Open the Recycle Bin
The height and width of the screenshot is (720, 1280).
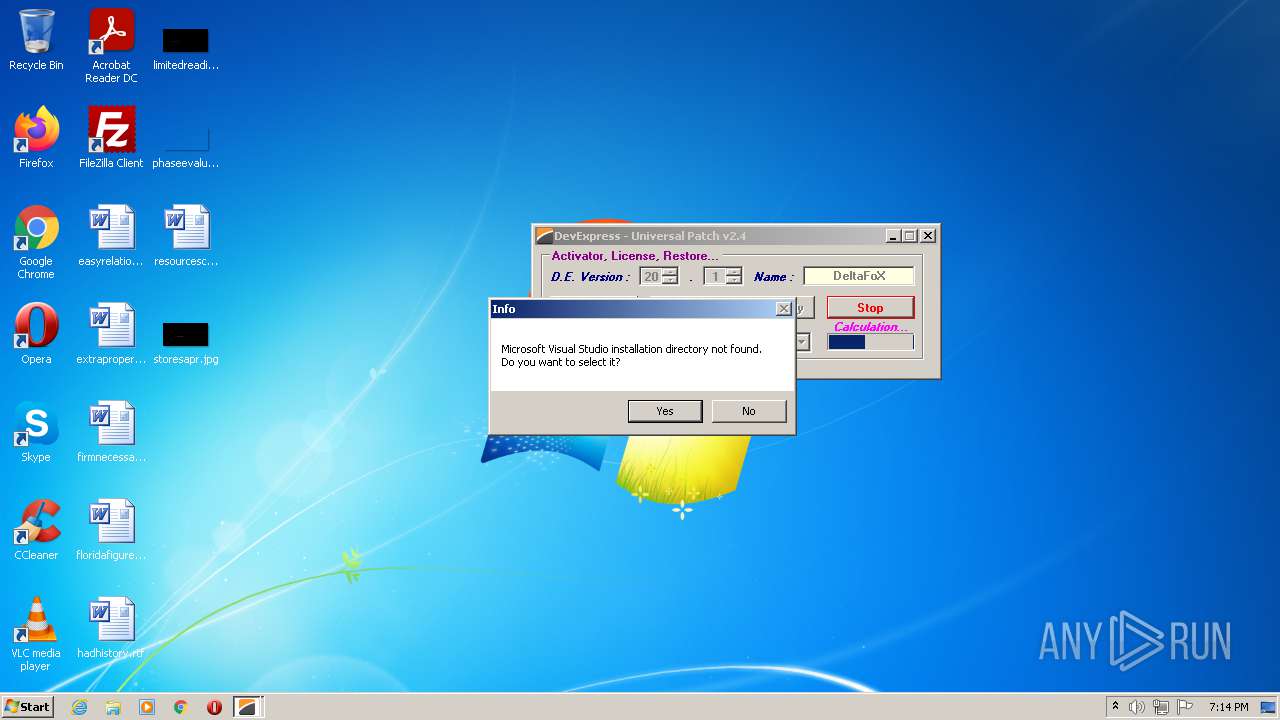pyautogui.click(x=36, y=41)
